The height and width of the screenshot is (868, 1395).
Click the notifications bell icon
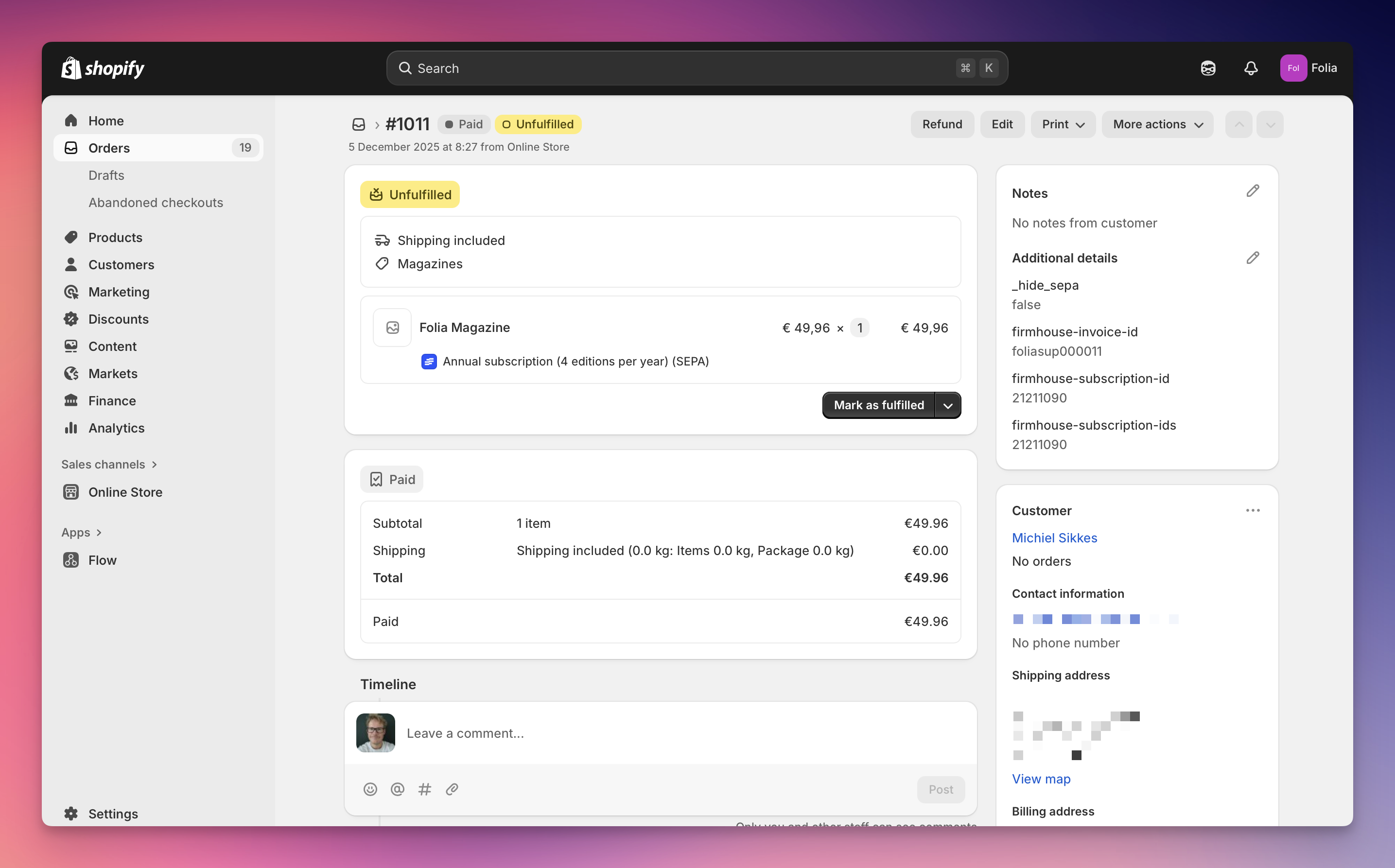[x=1250, y=69]
